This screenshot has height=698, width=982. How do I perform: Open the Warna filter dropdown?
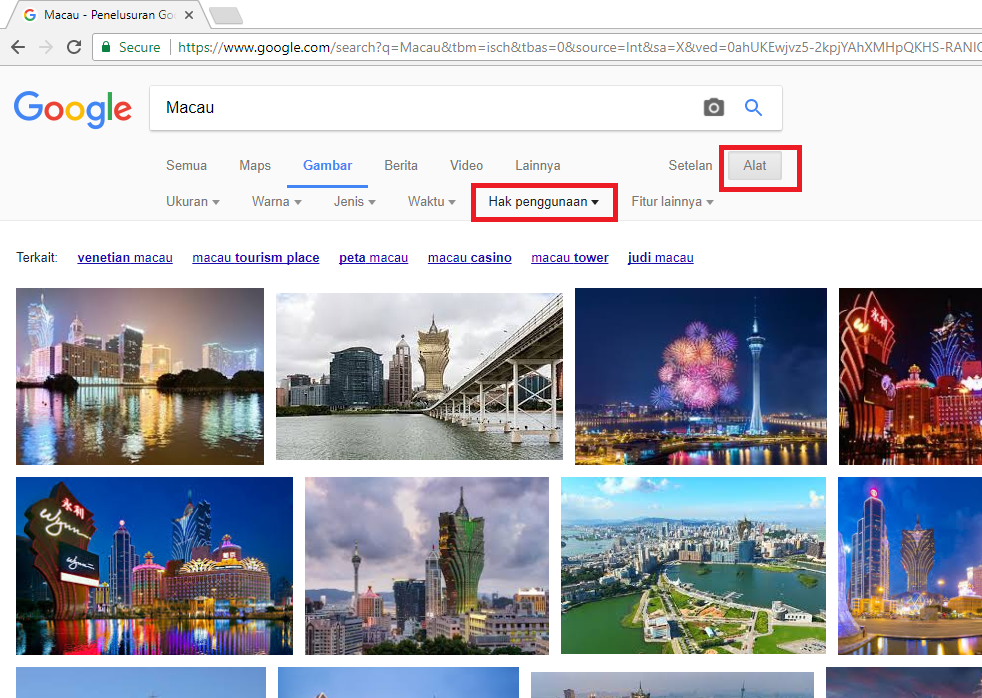[x=274, y=201]
